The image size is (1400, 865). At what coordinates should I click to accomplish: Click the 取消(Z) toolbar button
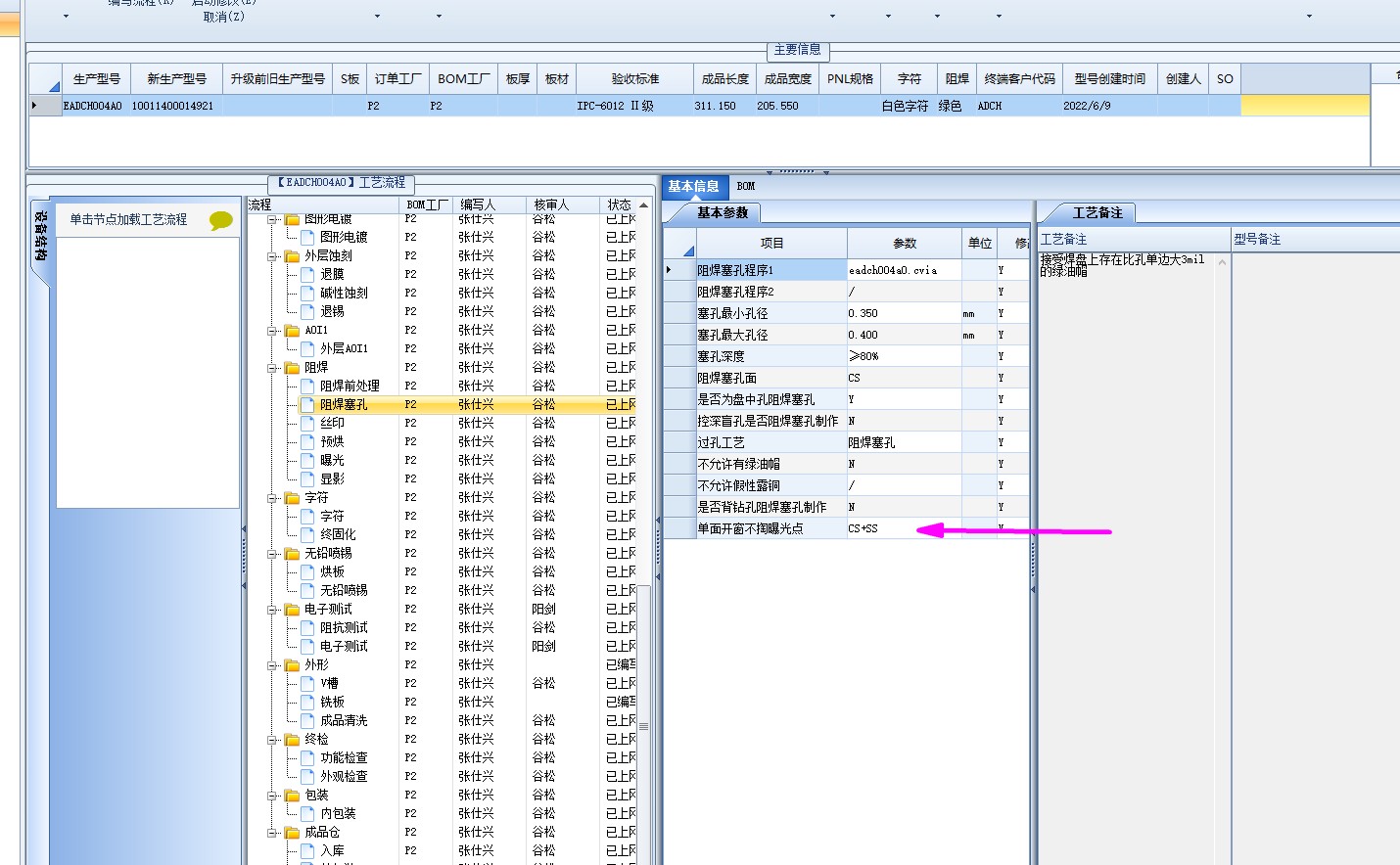click(224, 17)
